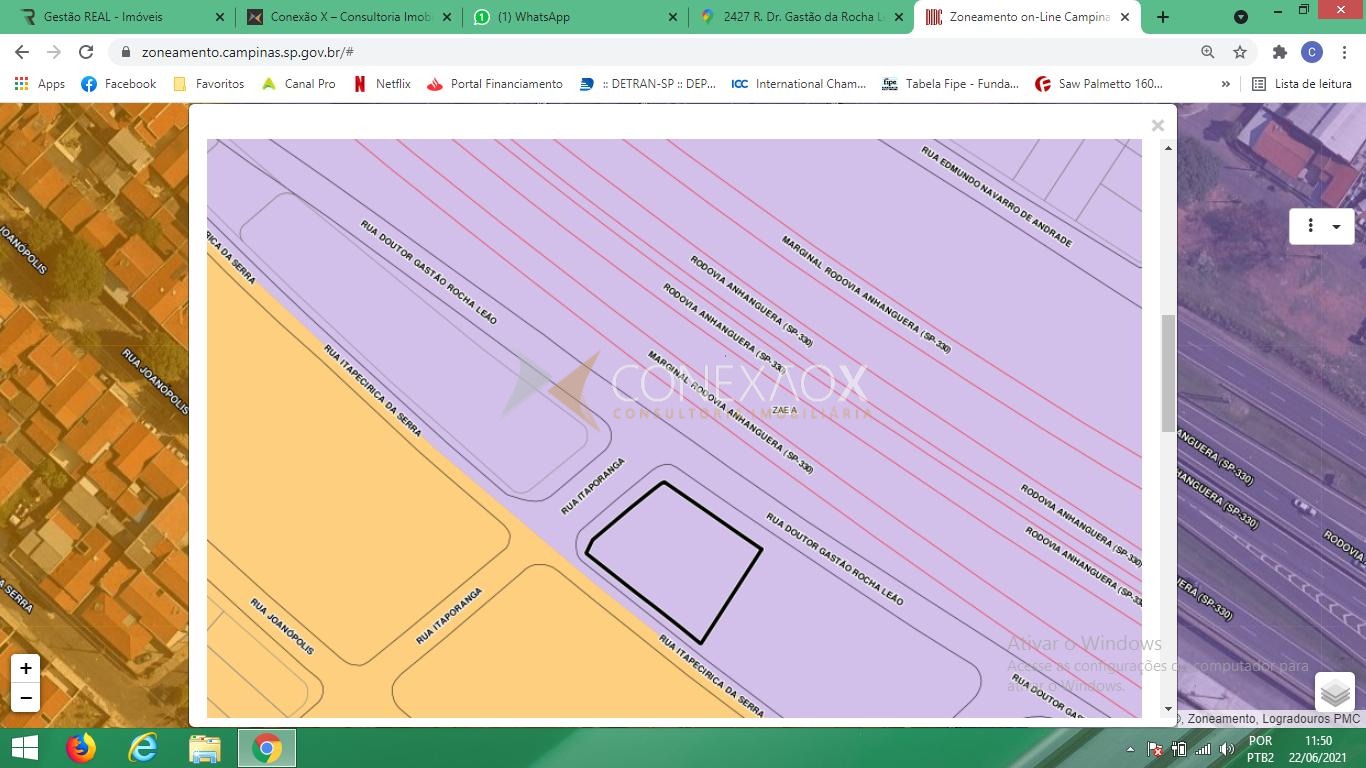Open the volume speaker tray icon
This screenshot has height=768, width=1366.
pyautogui.click(x=1227, y=749)
